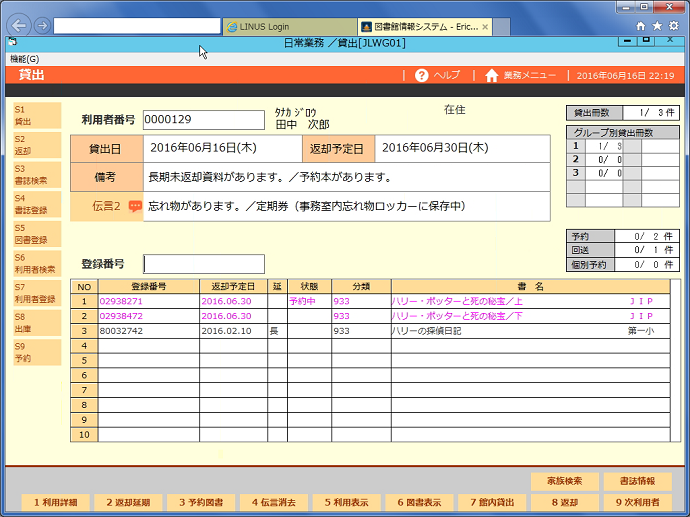
Task: Click the 3 予約図書 button
Action: (201, 502)
